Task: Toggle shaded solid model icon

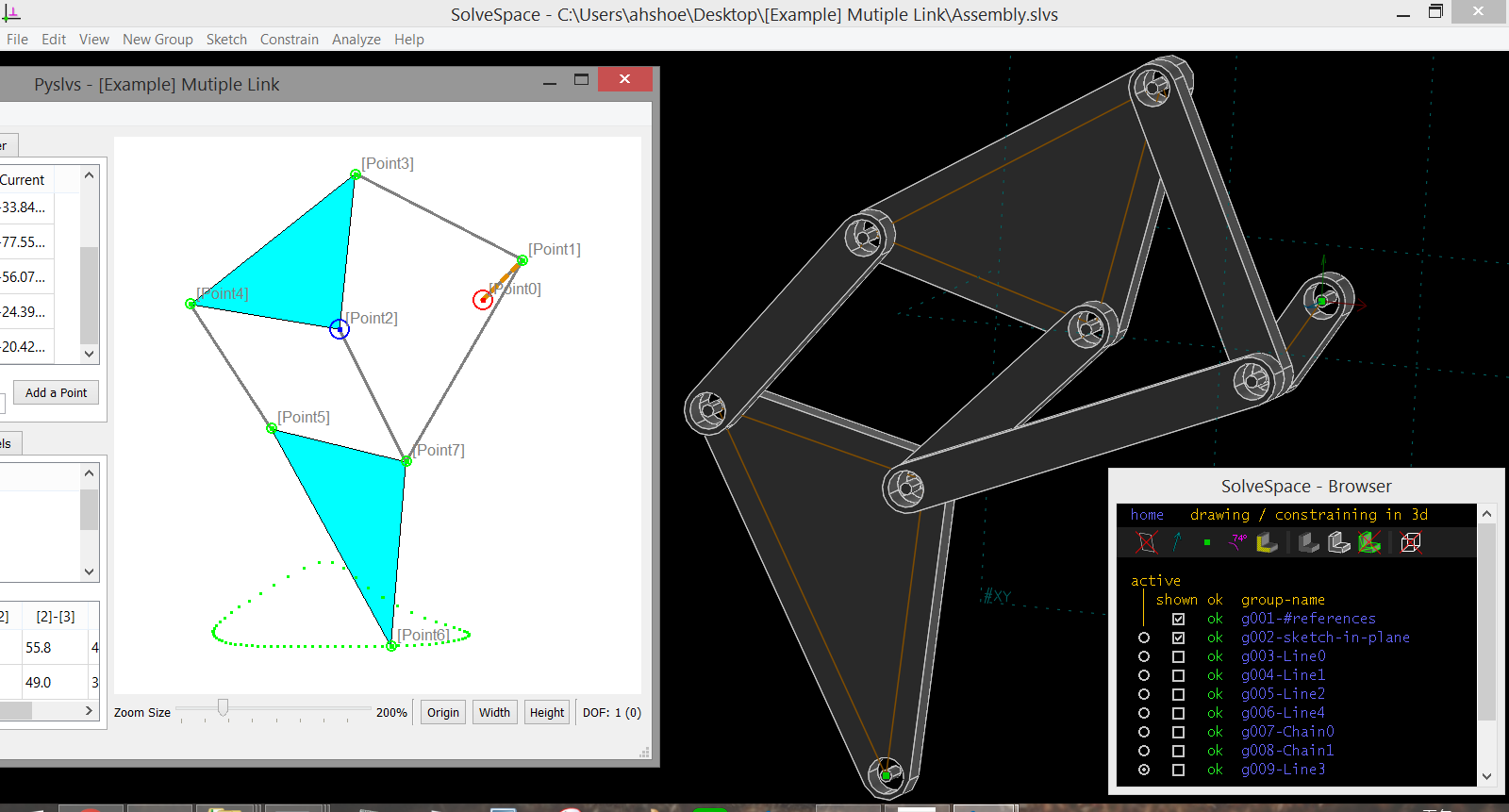Action: point(1309,542)
